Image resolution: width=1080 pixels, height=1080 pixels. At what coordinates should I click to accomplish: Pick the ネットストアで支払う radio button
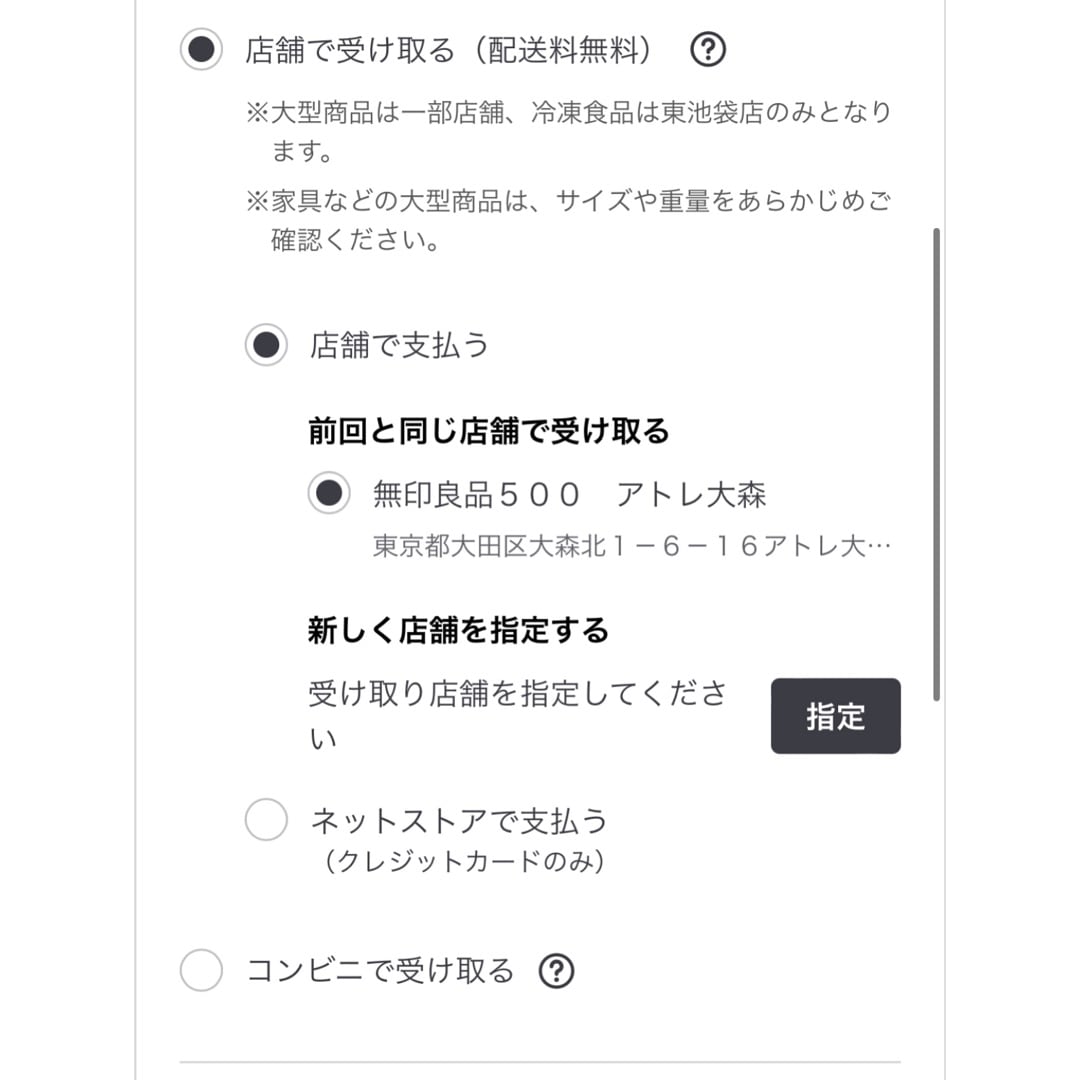[x=266, y=821]
